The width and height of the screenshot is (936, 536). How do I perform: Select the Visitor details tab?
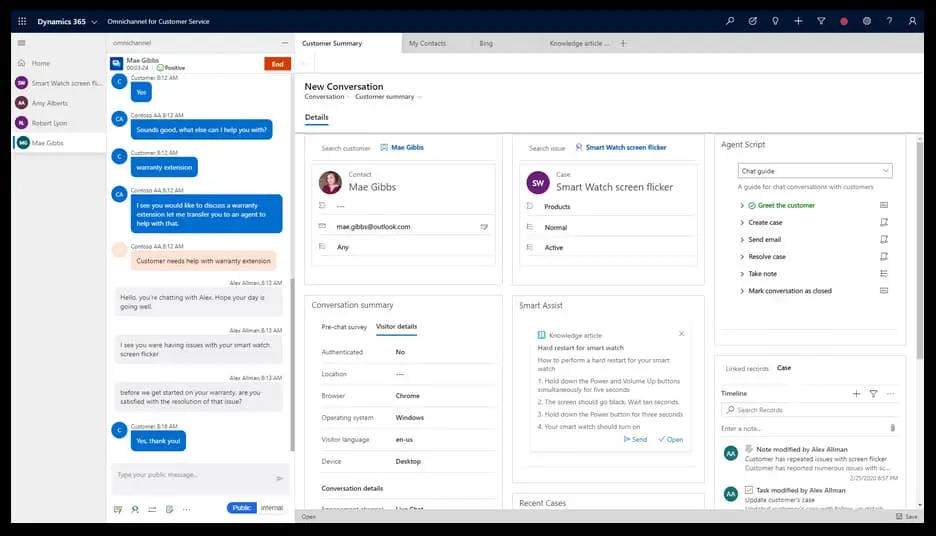click(396, 326)
